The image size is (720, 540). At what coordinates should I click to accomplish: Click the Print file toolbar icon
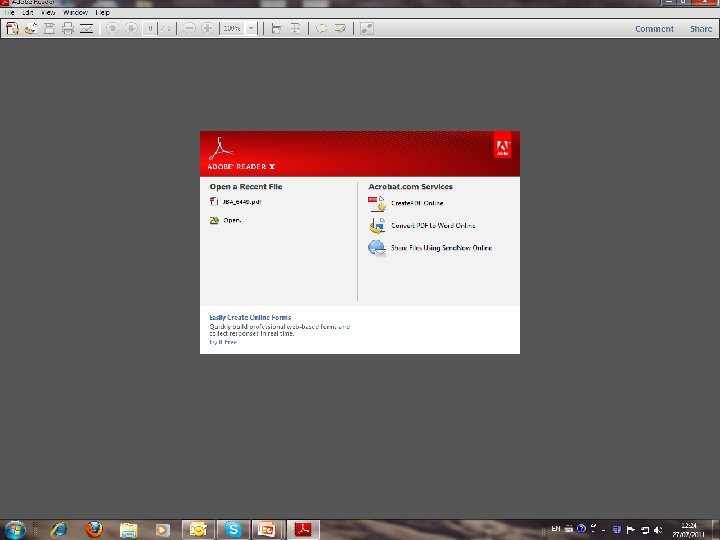pos(68,28)
